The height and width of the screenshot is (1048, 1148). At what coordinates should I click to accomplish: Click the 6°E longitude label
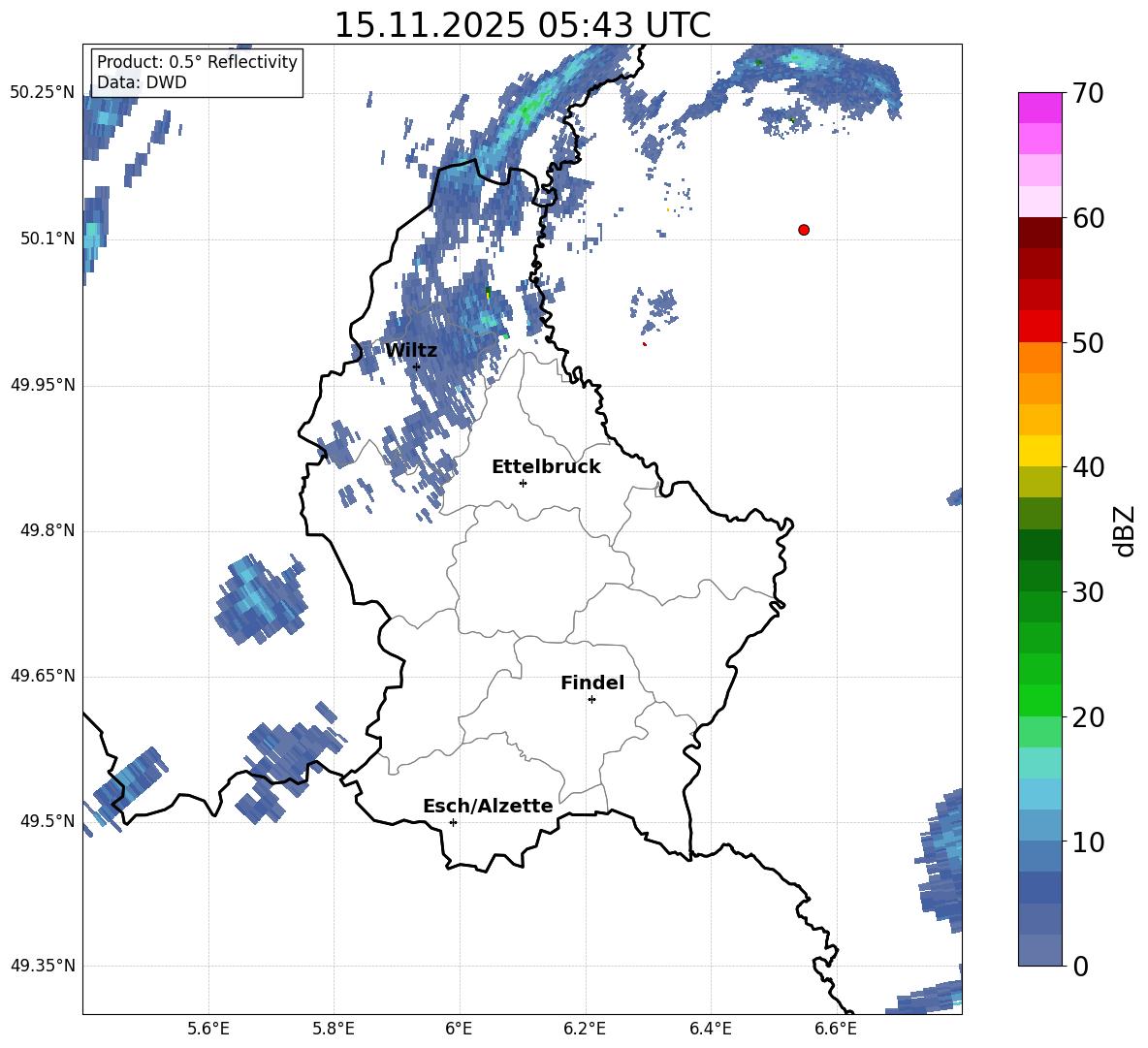pyautogui.click(x=459, y=1029)
